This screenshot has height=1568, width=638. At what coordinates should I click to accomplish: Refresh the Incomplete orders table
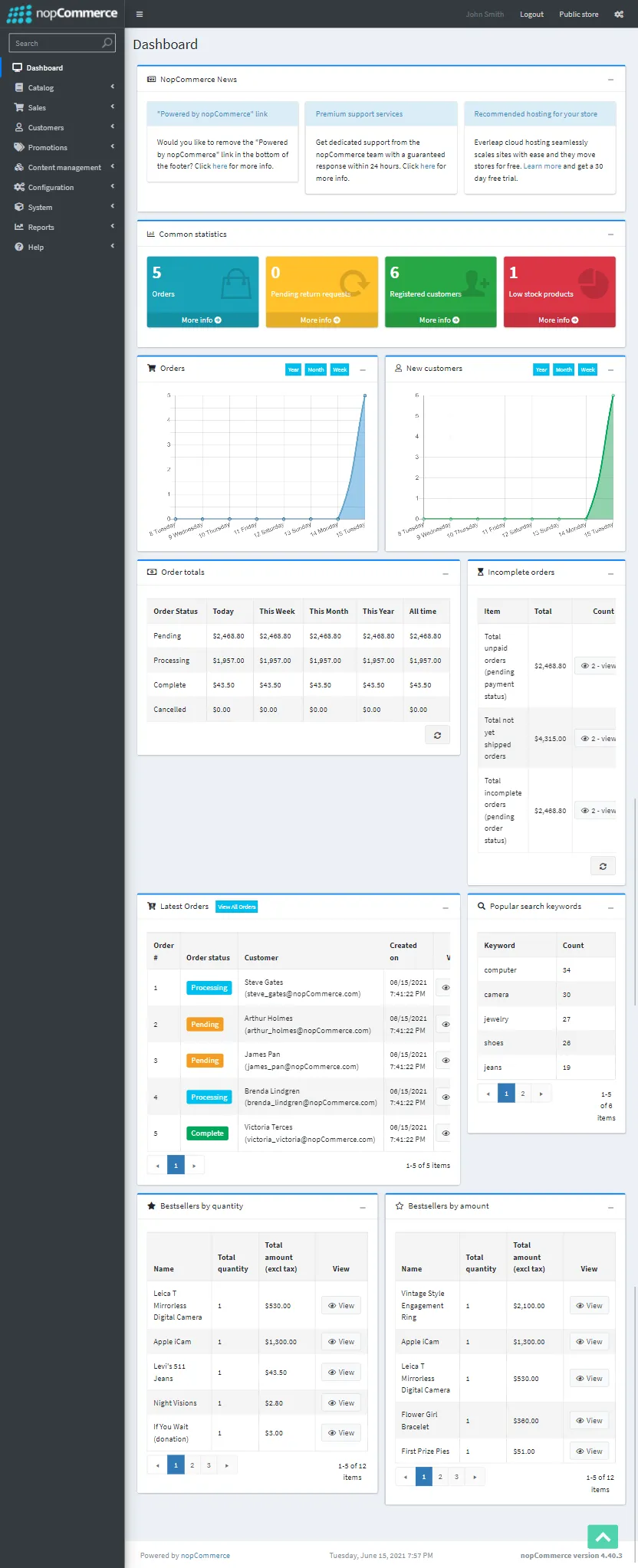pos(603,866)
